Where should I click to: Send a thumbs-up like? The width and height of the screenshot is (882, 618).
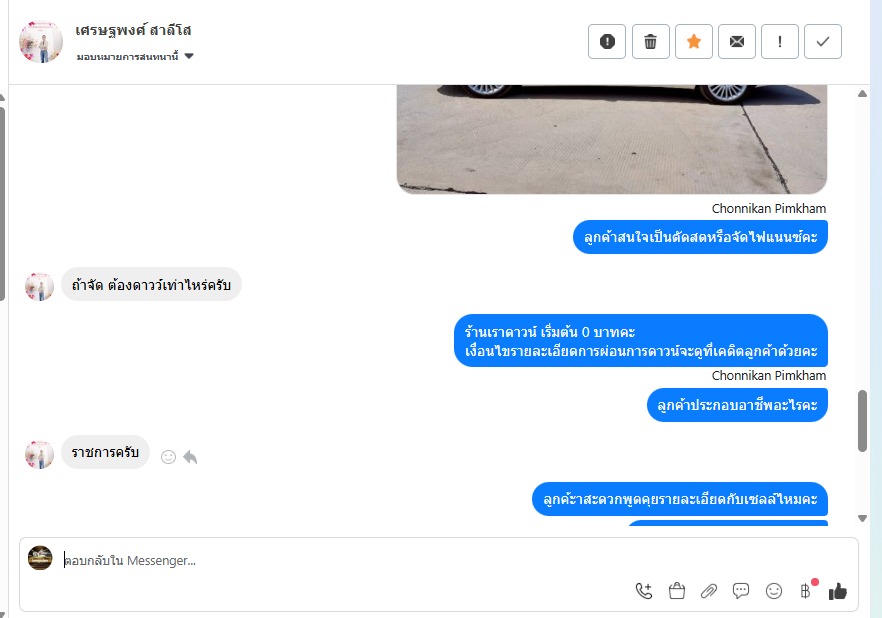[838, 591]
